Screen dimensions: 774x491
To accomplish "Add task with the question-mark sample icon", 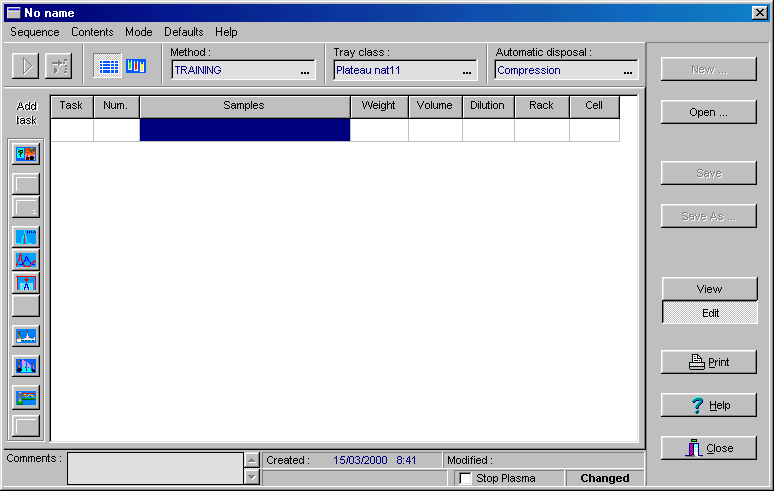I will [26, 154].
